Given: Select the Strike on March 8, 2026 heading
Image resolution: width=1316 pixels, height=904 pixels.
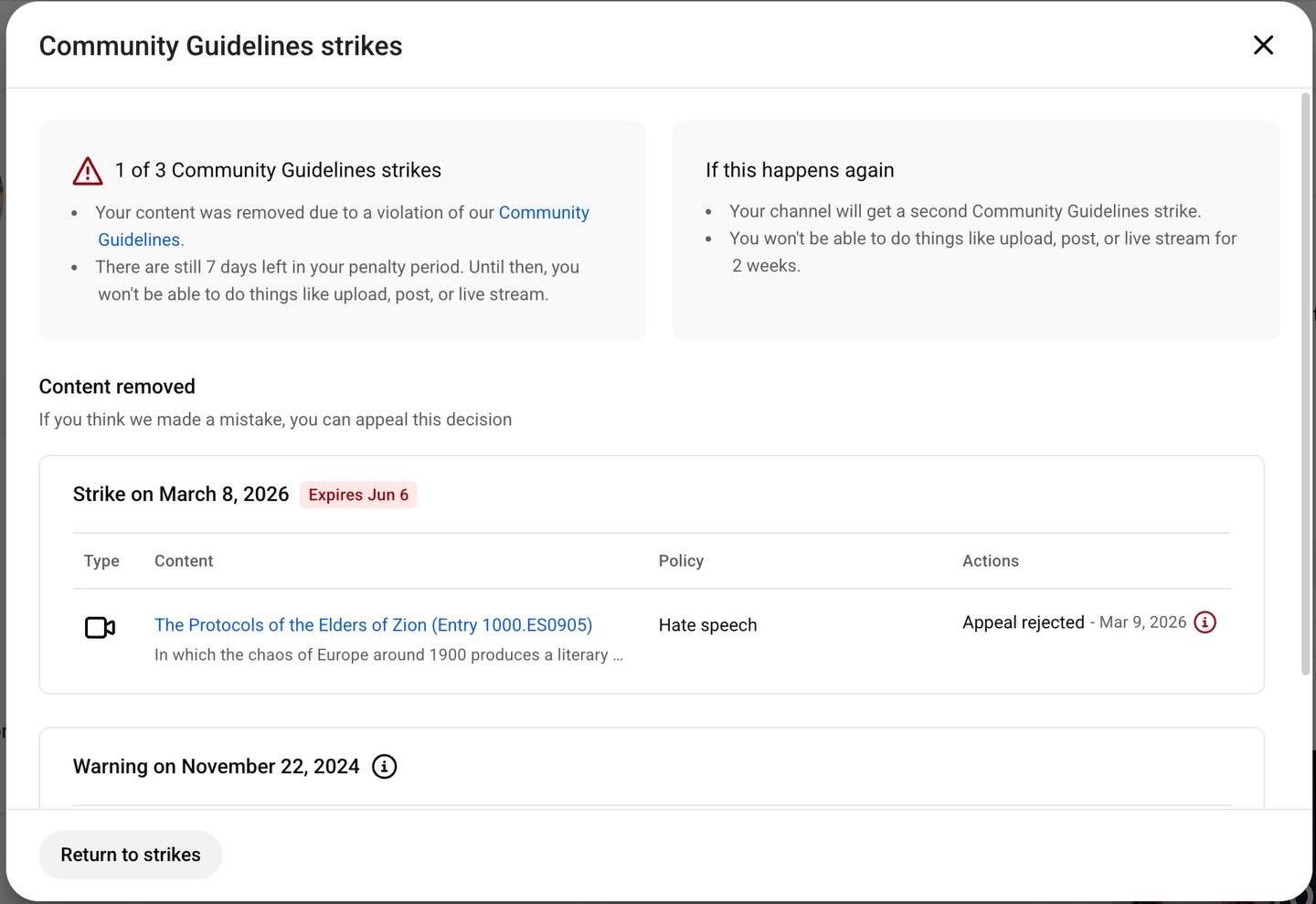Looking at the screenshot, I should (x=181, y=494).
